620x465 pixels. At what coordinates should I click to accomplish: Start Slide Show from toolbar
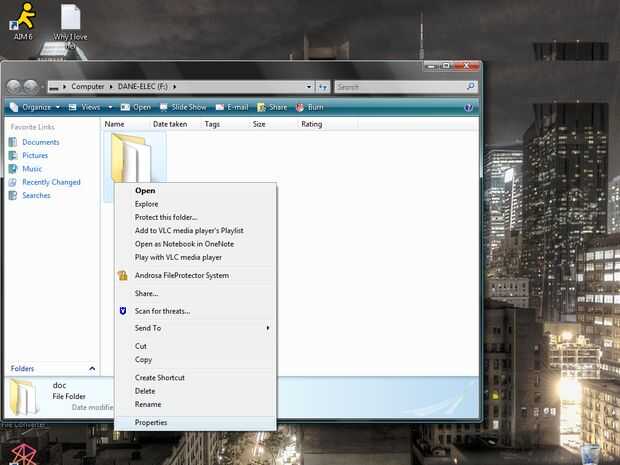tap(183, 107)
